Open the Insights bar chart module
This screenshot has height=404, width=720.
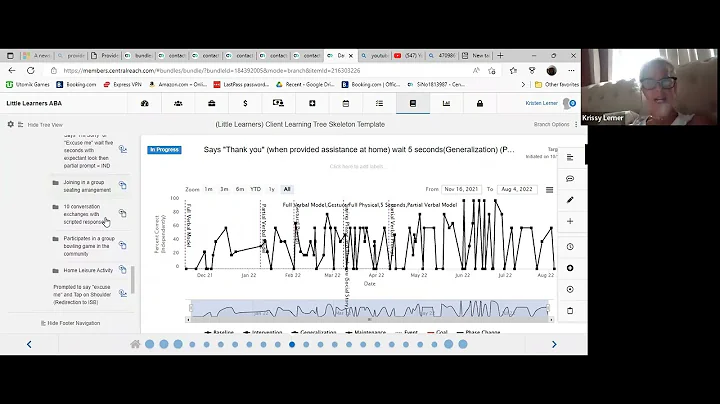[x=446, y=103]
